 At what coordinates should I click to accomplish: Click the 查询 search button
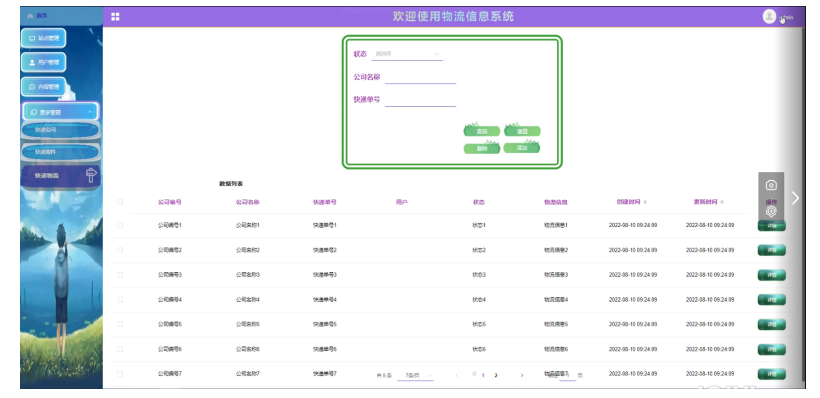click(x=482, y=131)
